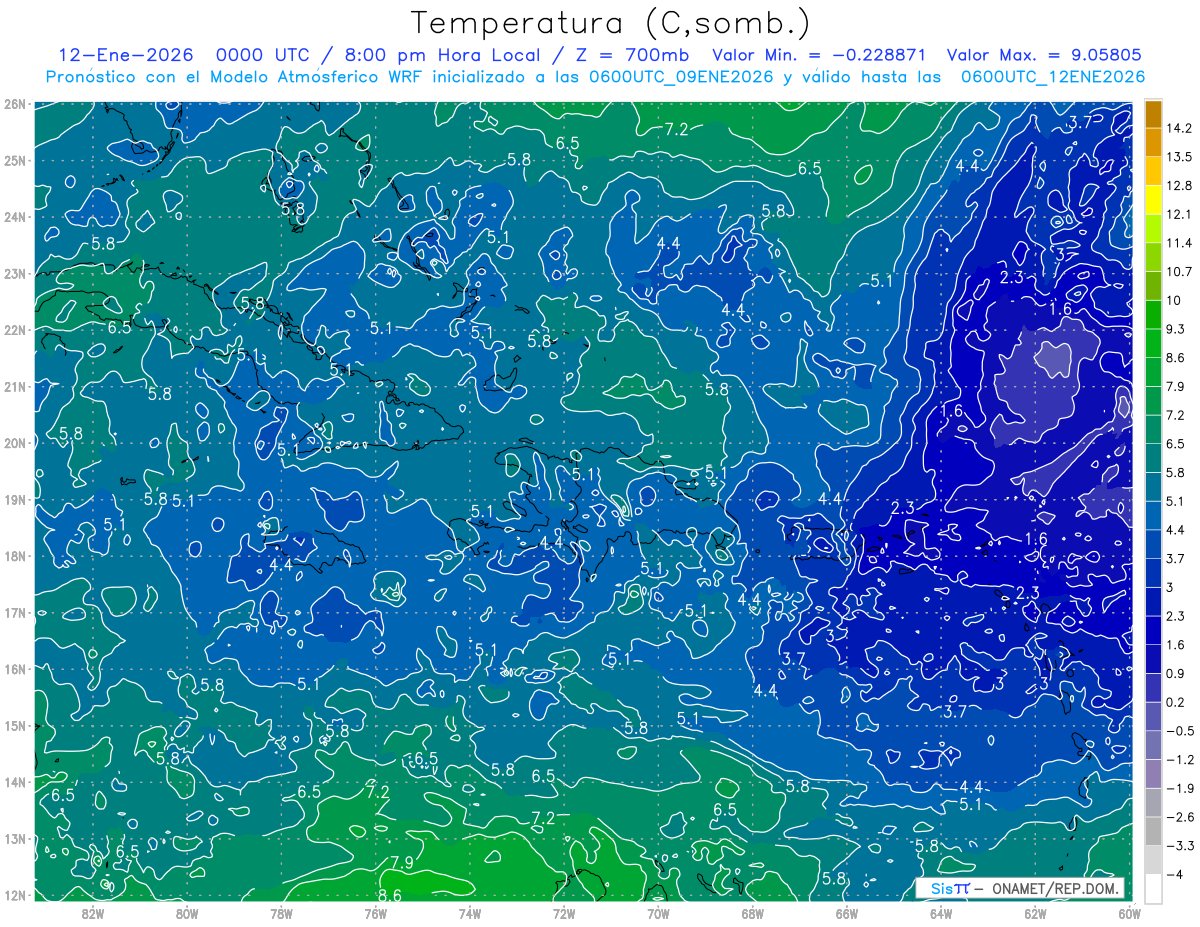This screenshot has height=927, width=1200.
Task: Click the white swatch below -4 on color scale
Action: 1153,888
